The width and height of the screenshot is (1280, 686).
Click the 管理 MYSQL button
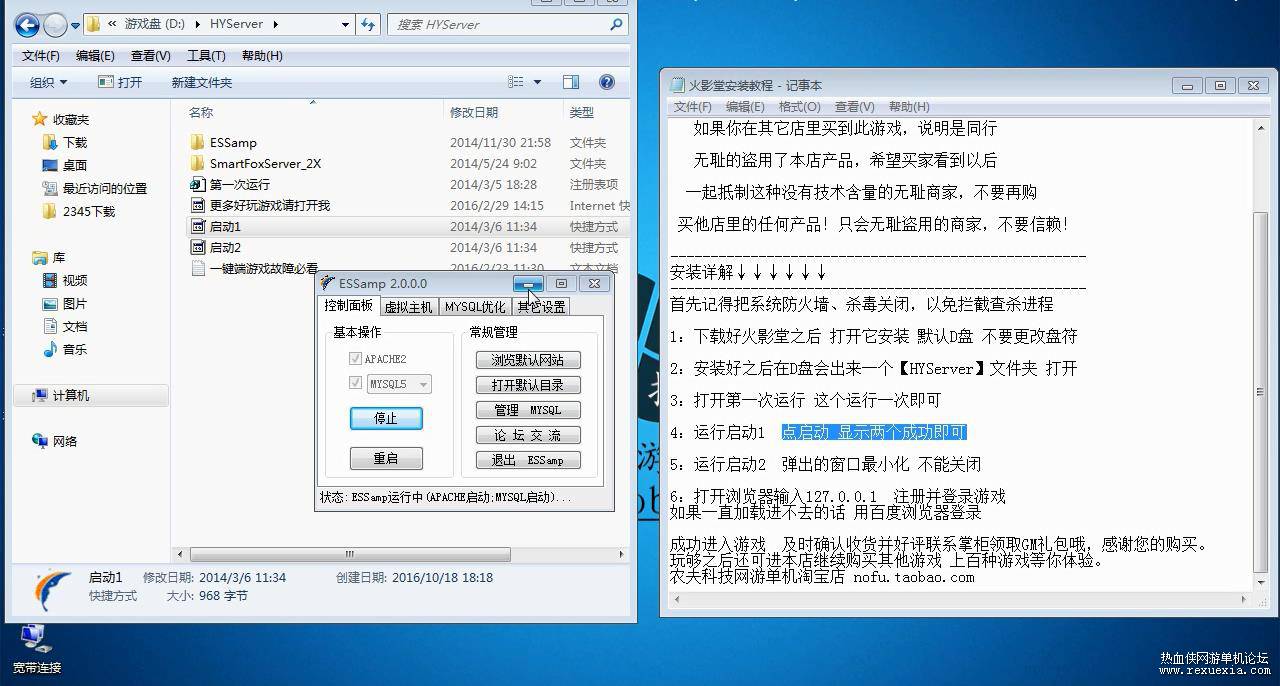click(528, 410)
